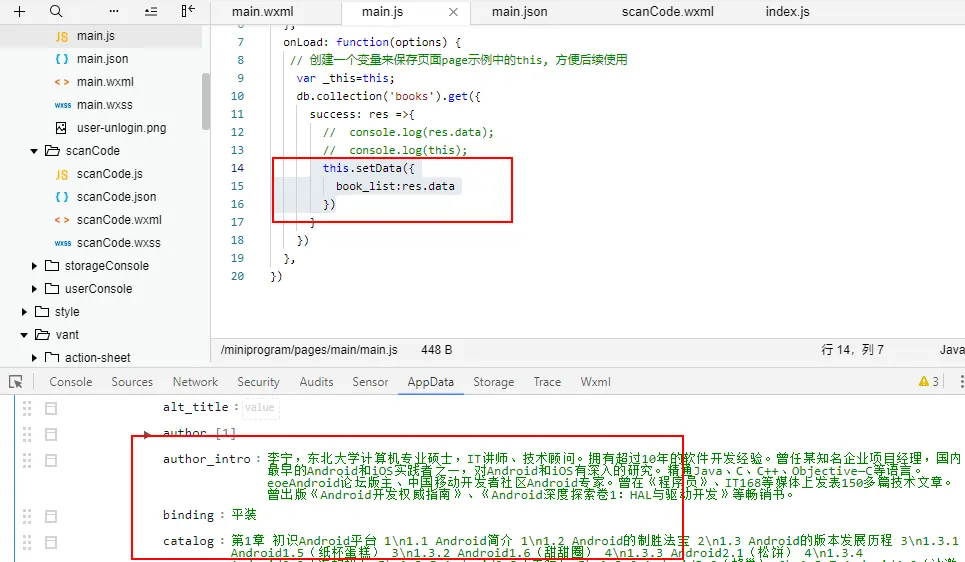Open scanCode.js from the file tree
Viewport: 965px width, 562px height.
tap(110, 174)
